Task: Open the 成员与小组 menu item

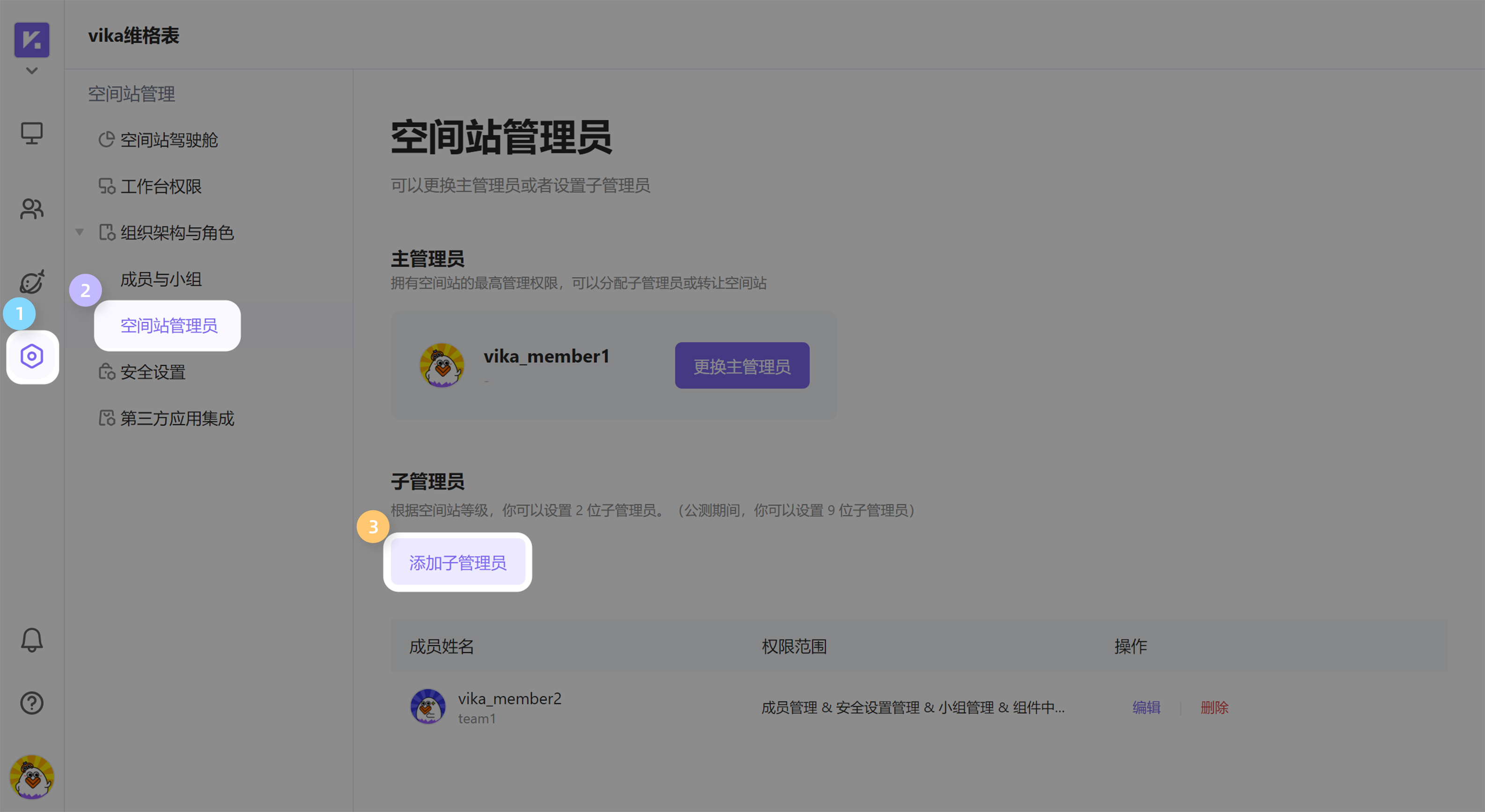Action: pos(161,279)
